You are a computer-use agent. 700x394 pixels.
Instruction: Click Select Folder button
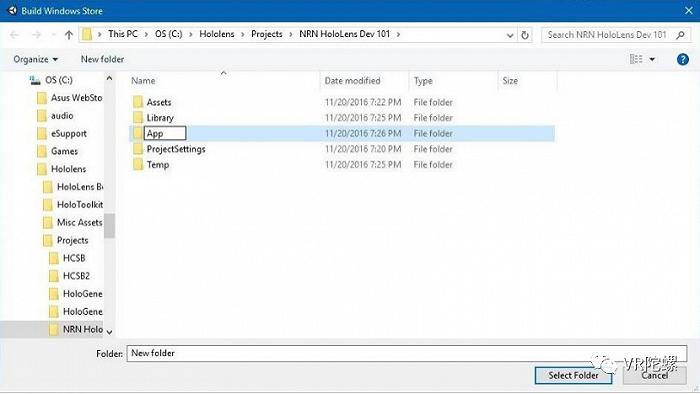click(x=573, y=375)
